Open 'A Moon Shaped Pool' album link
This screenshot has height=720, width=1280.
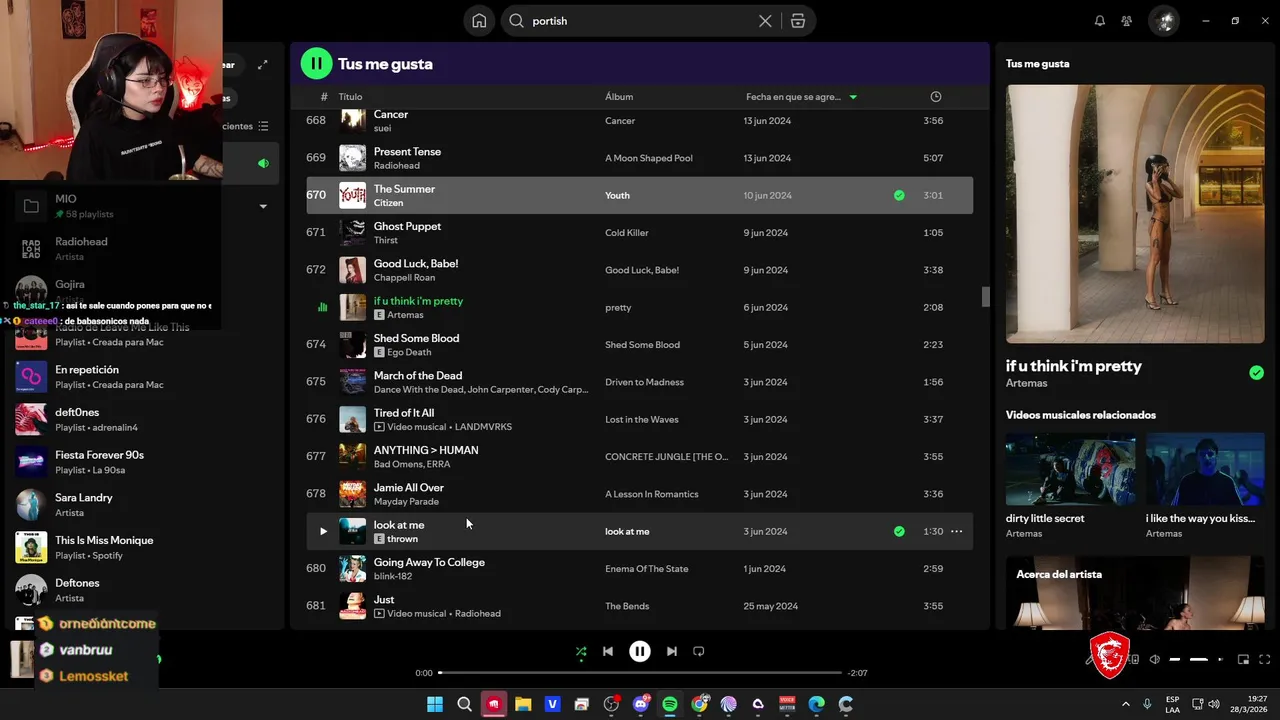pos(648,158)
